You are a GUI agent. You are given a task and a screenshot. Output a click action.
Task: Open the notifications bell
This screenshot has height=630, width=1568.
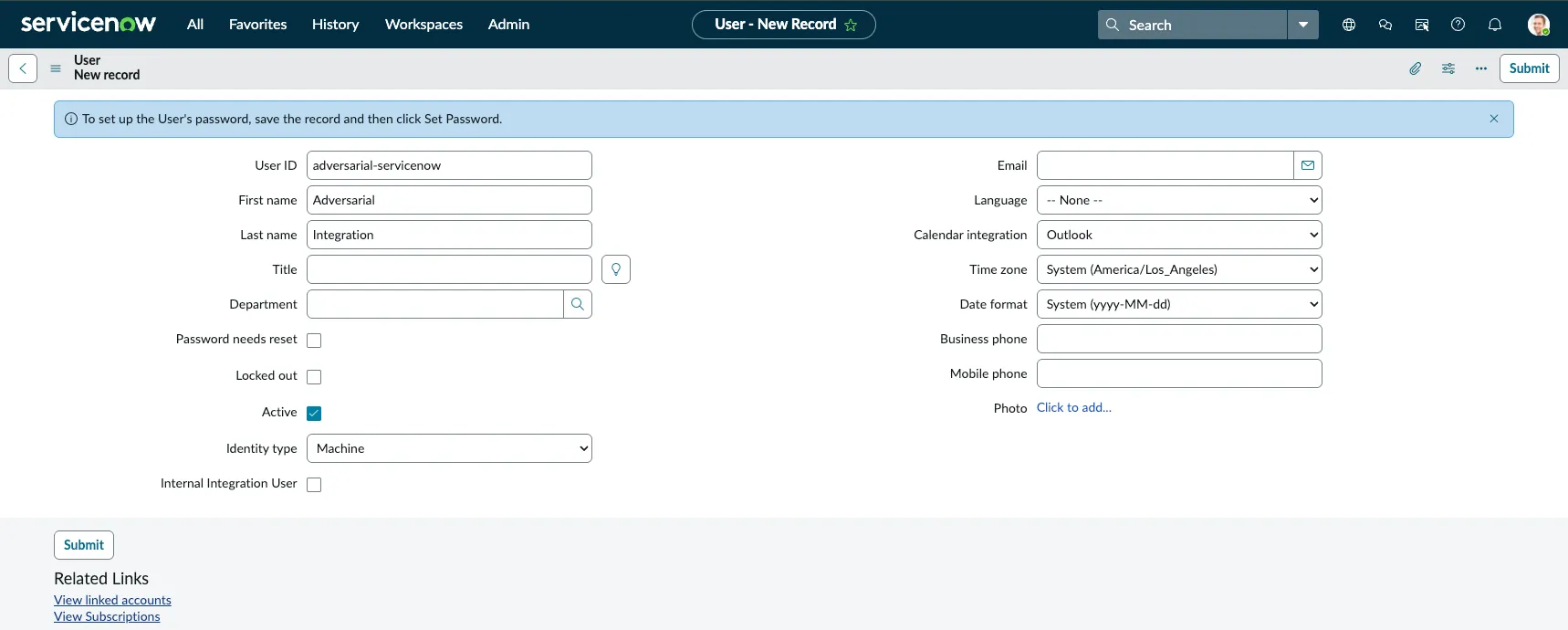[1495, 25]
